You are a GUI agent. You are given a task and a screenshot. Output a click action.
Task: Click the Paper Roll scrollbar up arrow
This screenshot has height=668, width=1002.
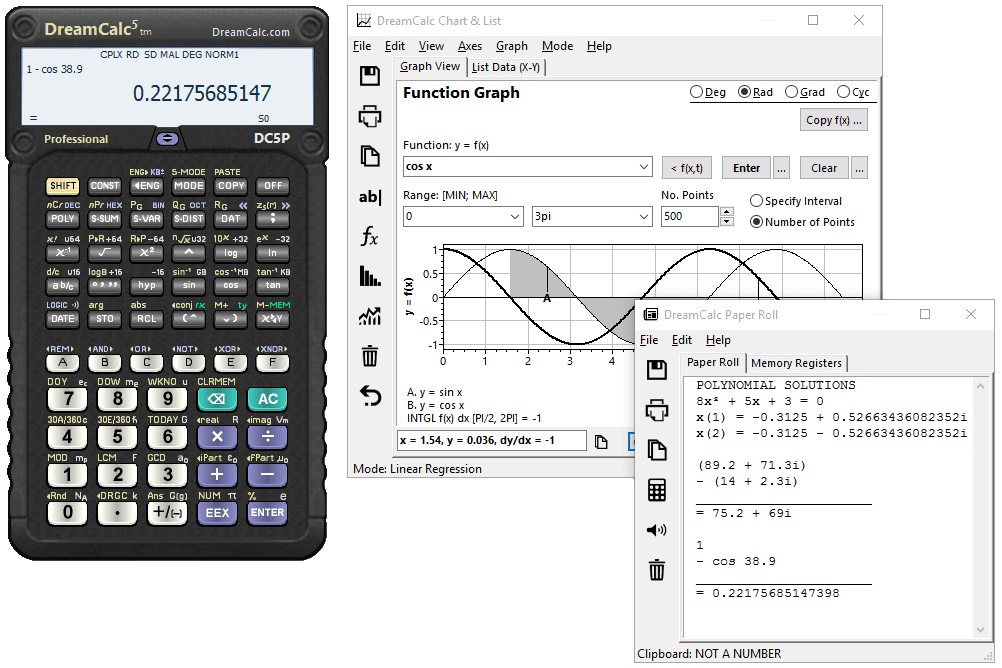click(980, 385)
